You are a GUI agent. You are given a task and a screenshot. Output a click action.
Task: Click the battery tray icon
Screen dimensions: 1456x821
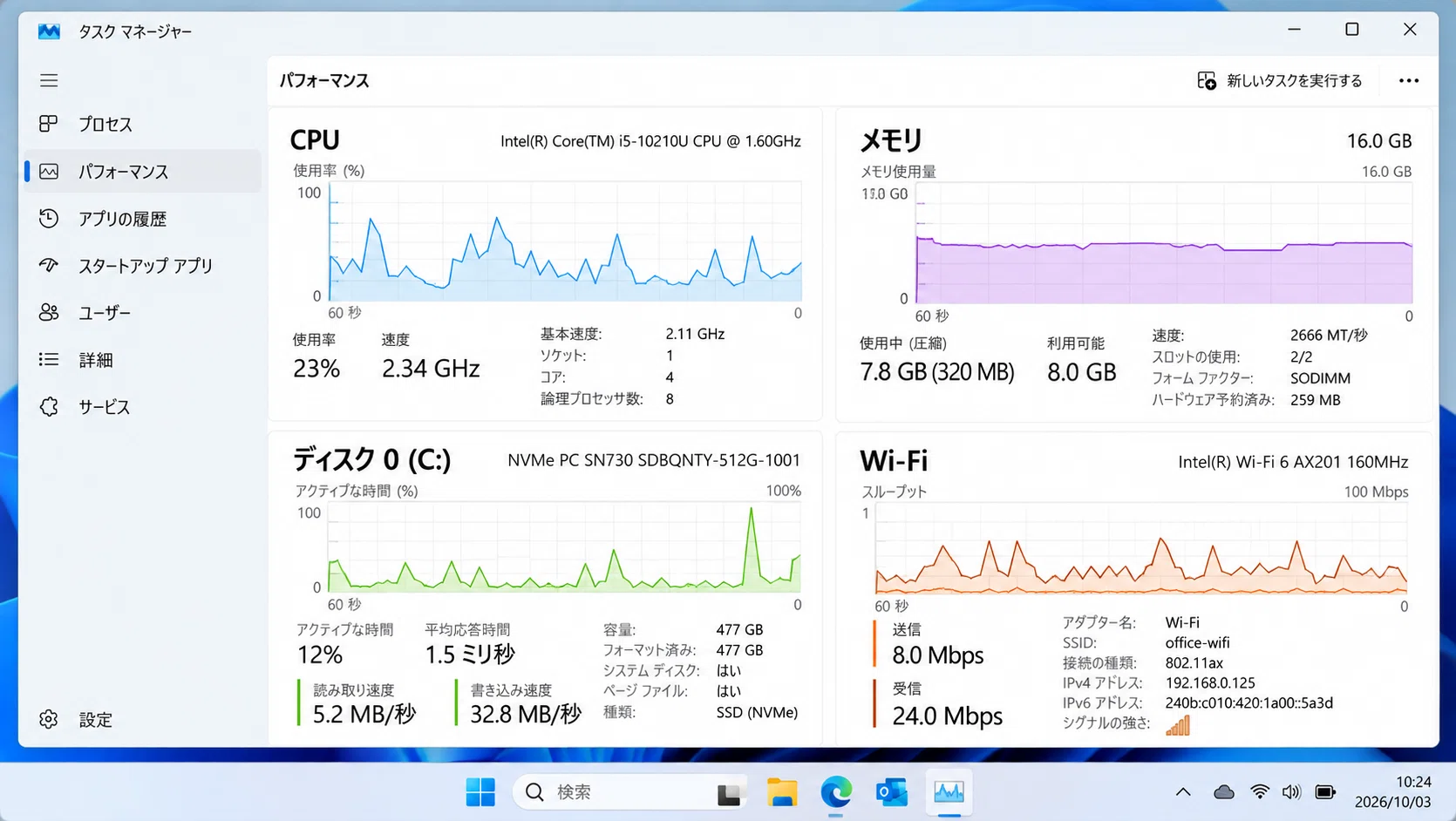[1325, 792]
